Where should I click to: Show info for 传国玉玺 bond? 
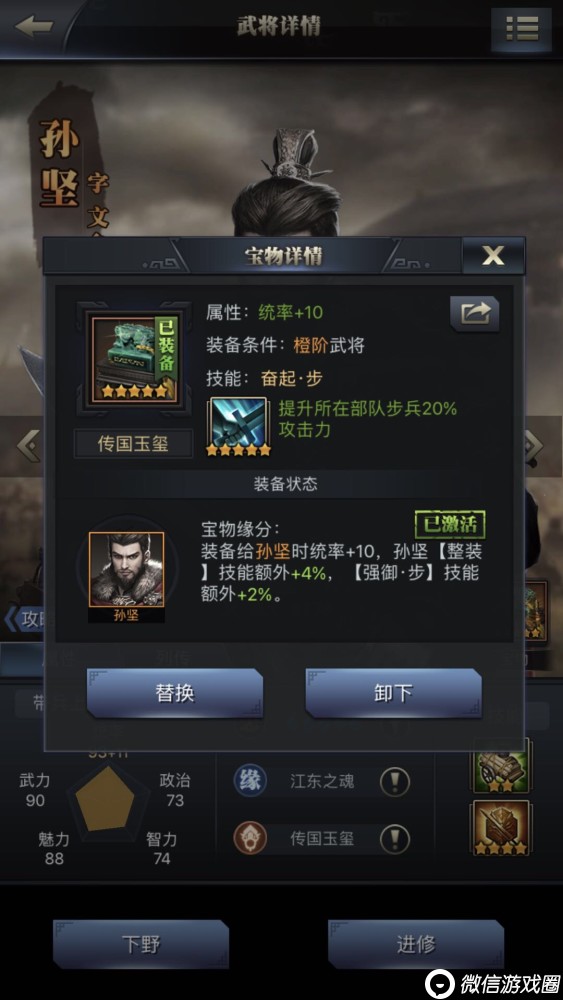(395, 839)
